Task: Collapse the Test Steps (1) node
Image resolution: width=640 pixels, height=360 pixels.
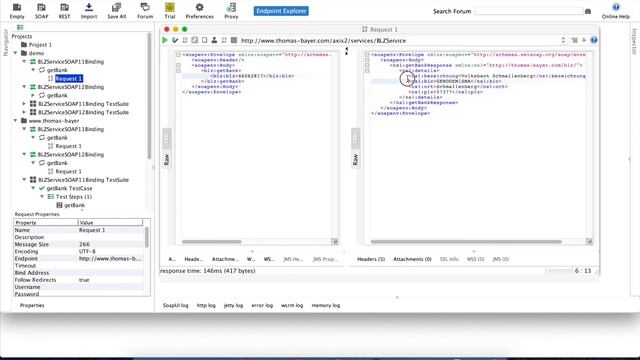Action: point(42,197)
